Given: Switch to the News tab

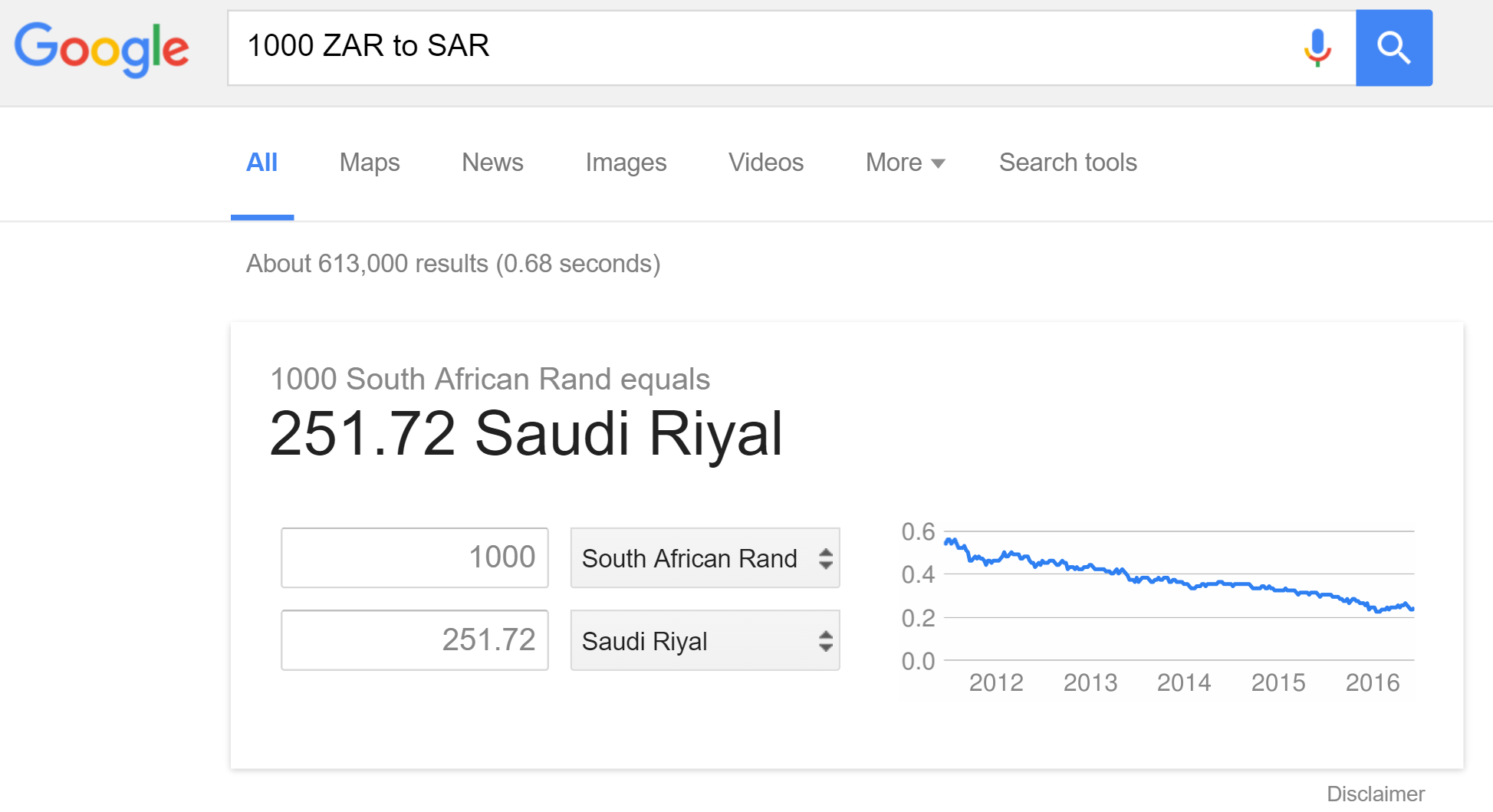Looking at the screenshot, I should point(492,163).
